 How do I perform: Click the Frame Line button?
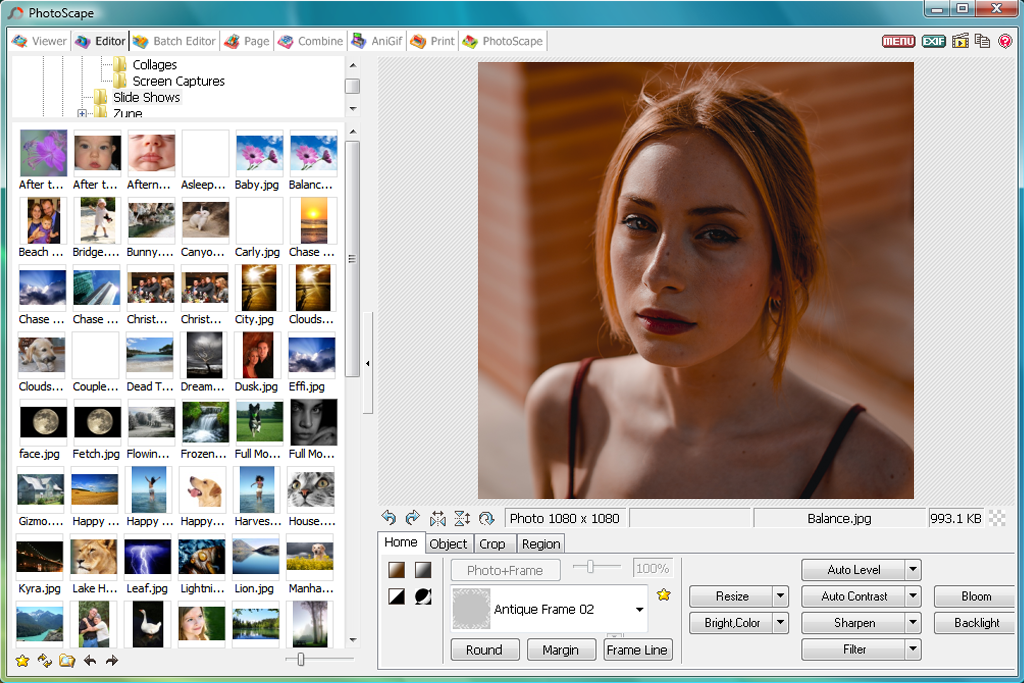637,650
